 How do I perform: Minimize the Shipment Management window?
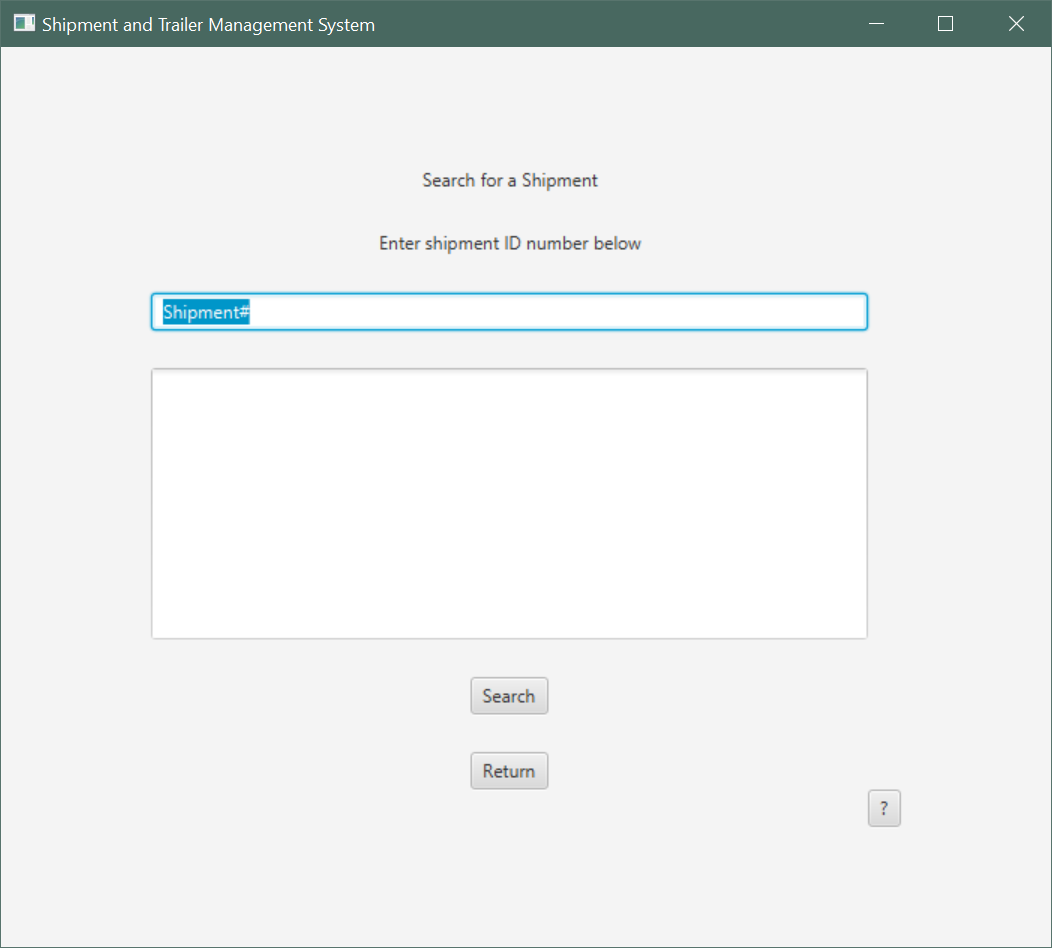[877, 24]
